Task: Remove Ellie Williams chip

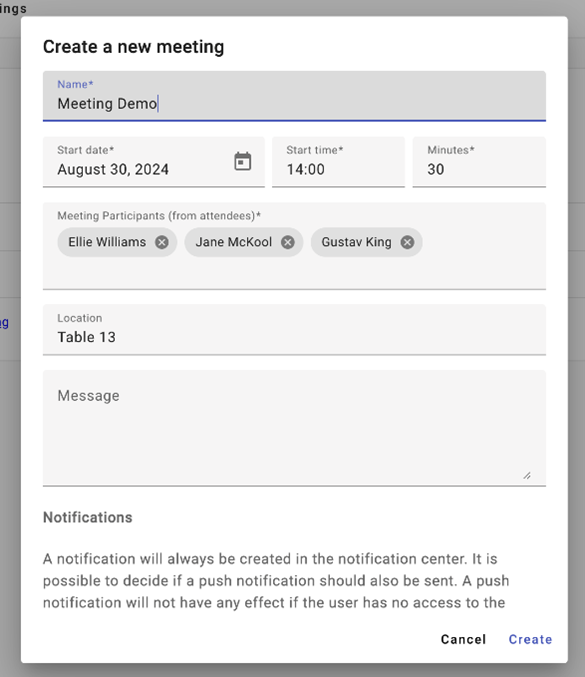Action: 162,243
